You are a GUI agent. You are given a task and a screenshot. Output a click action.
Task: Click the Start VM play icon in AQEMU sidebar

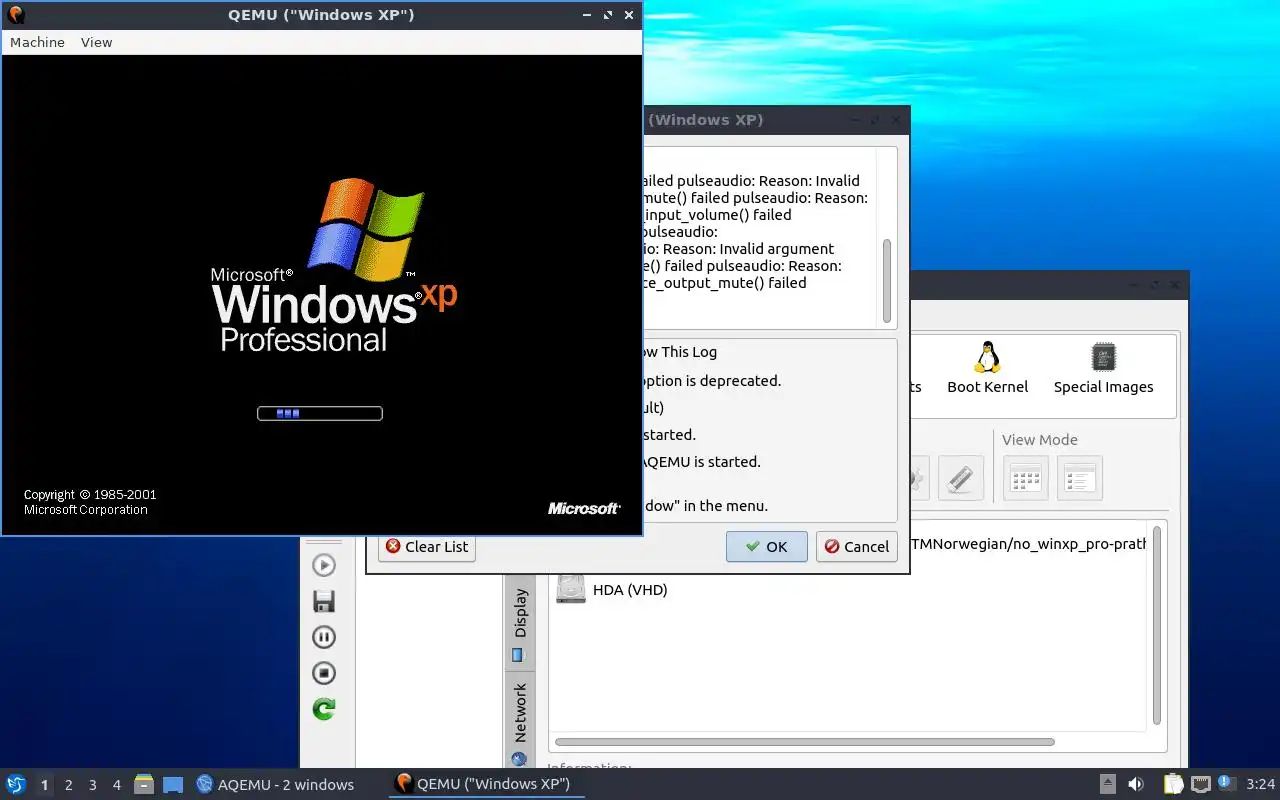point(323,565)
